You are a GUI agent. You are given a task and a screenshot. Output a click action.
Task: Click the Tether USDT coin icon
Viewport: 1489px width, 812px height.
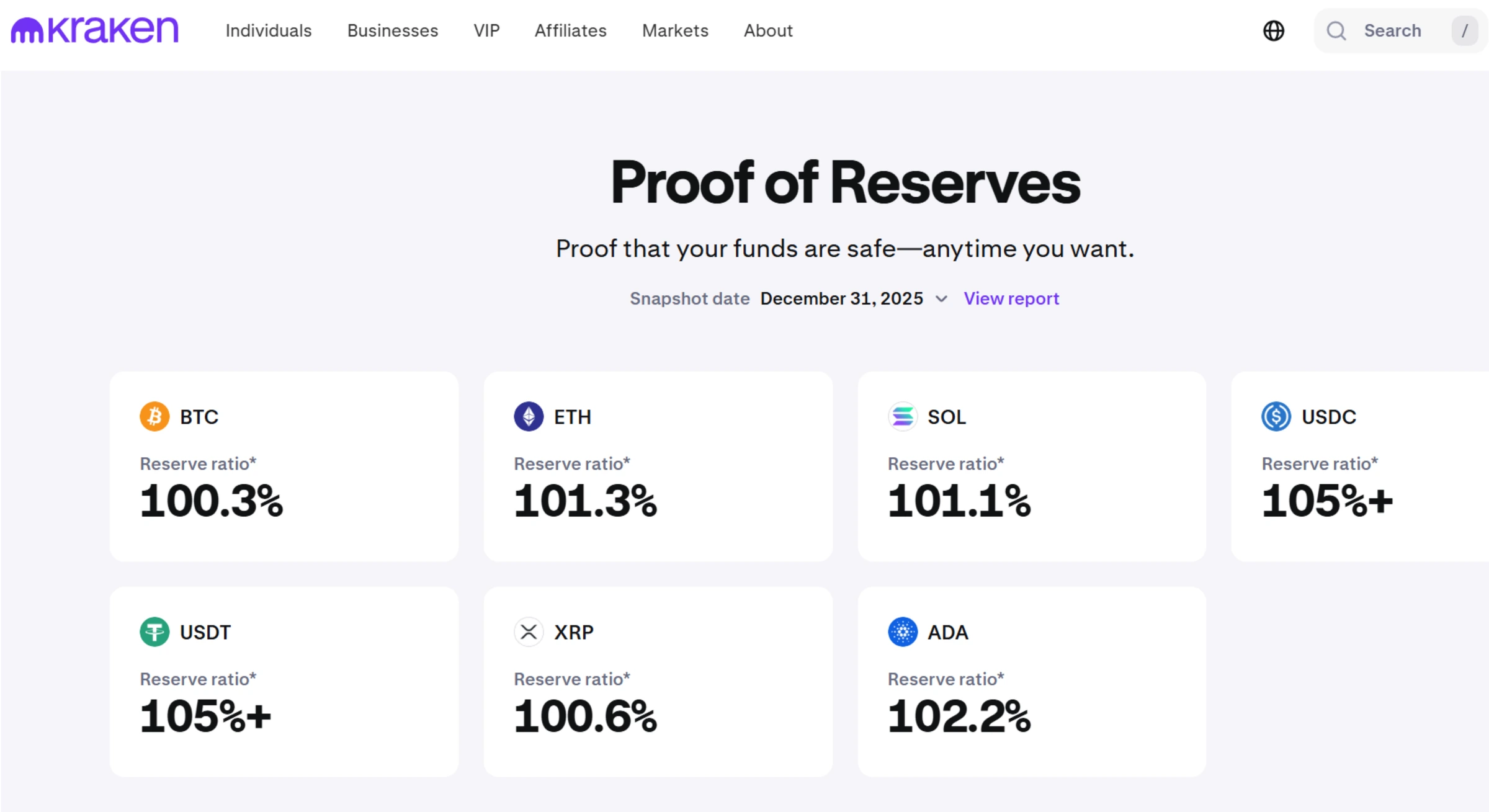(x=154, y=631)
